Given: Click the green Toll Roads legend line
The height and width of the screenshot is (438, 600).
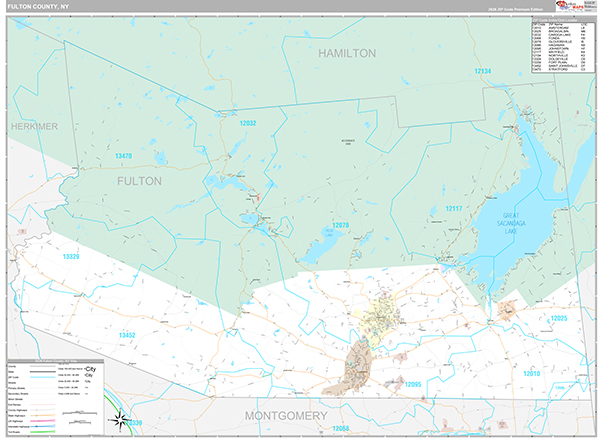Looking at the screenshot, I should (x=42, y=432).
